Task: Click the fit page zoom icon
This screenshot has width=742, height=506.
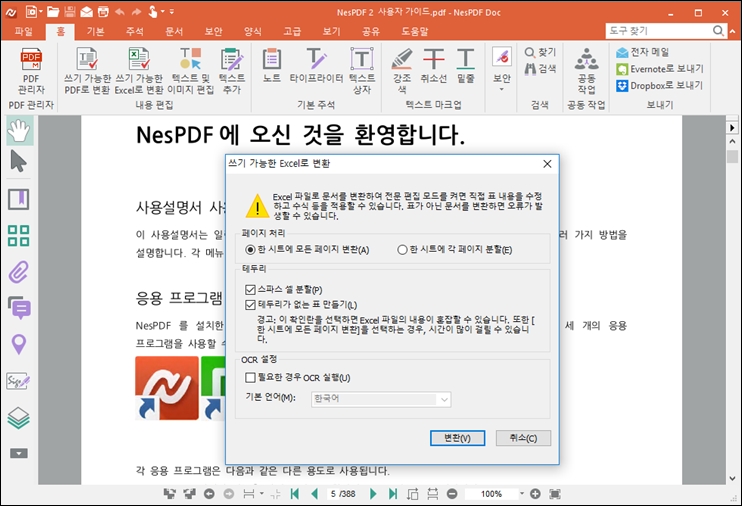Action: pos(555,494)
